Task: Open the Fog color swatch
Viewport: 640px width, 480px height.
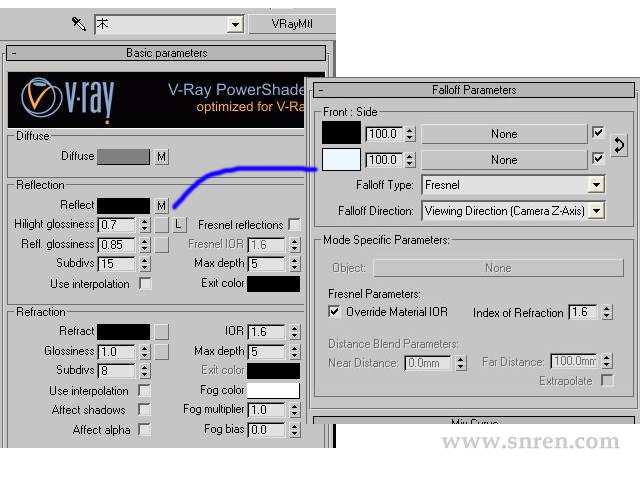Action: click(x=273, y=391)
